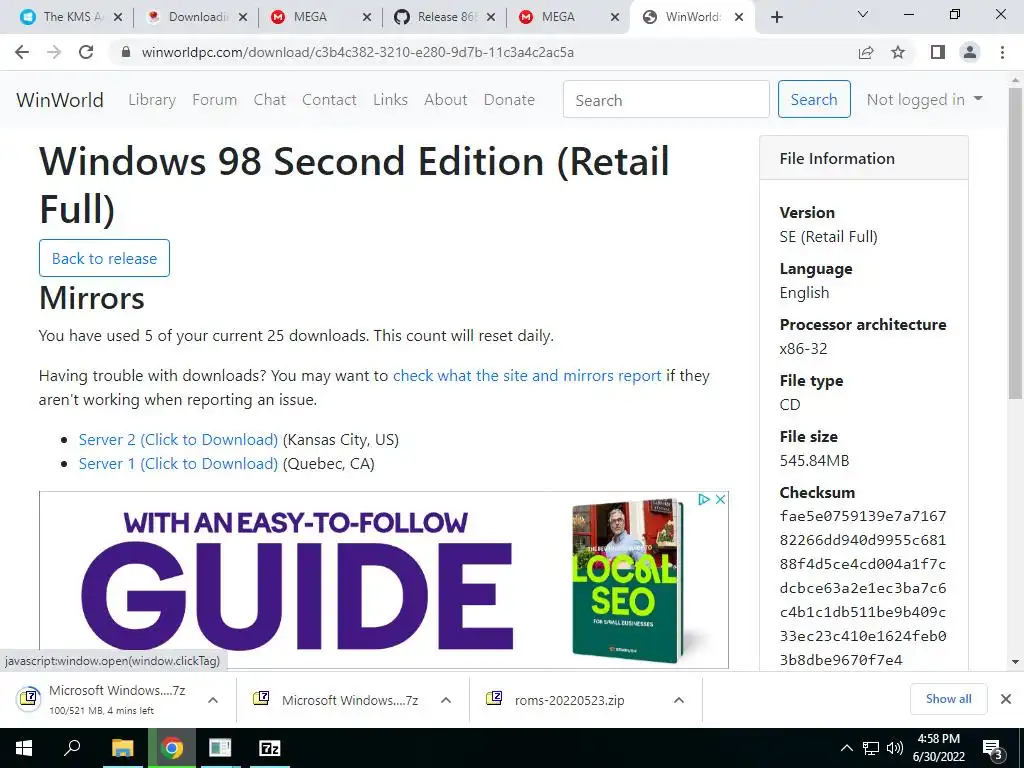Open the Links nav item
Screen dimensions: 1024x768
pyautogui.click(x=391, y=100)
